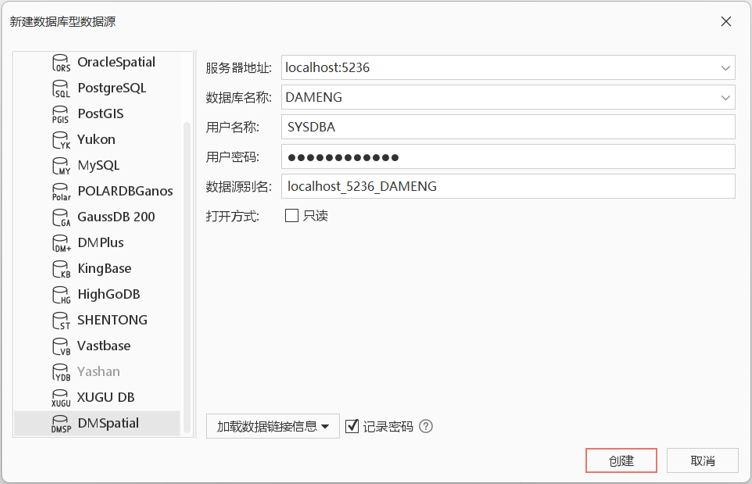Select DMSpatial in the database list
The height and width of the screenshot is (484, 752).
108,423
